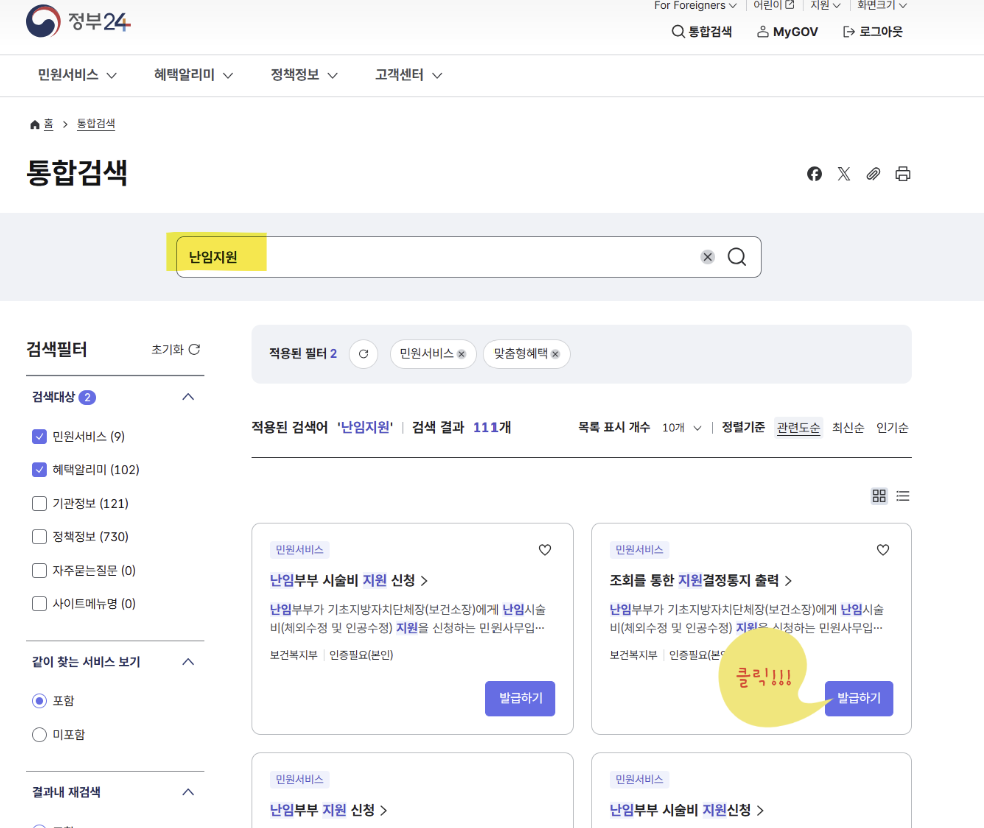Copy page link paperclip icon
Image resolution: width=984 pixels, height=828 pixels.
(873, 174)
